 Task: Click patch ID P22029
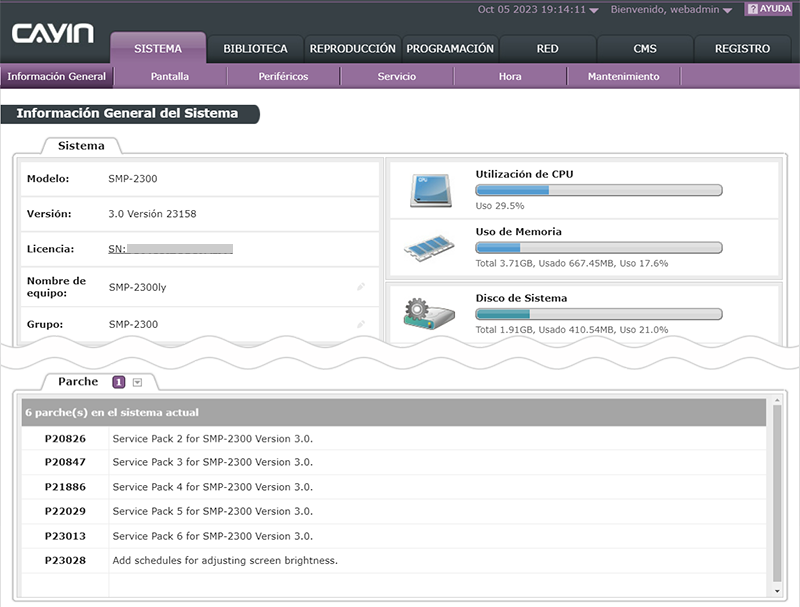click(65, 511)
